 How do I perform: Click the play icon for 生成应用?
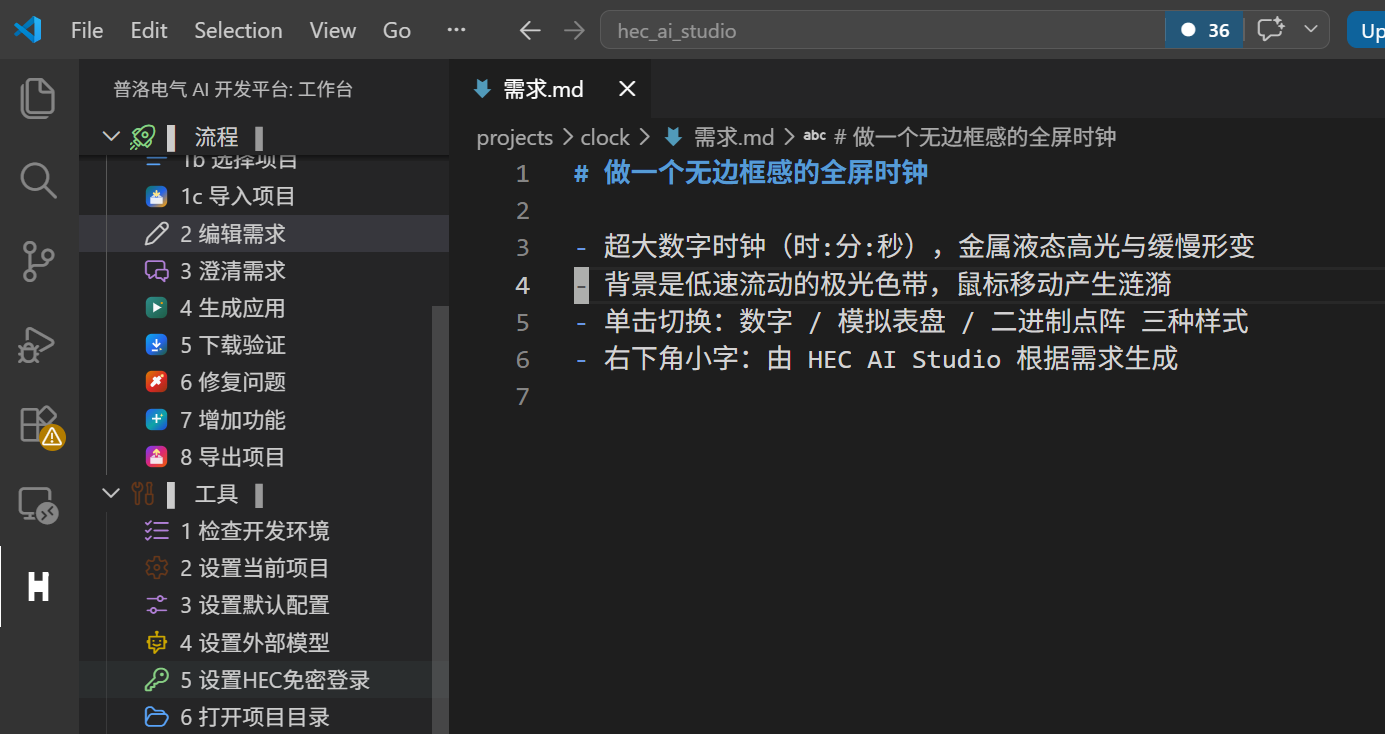(156, 308)
